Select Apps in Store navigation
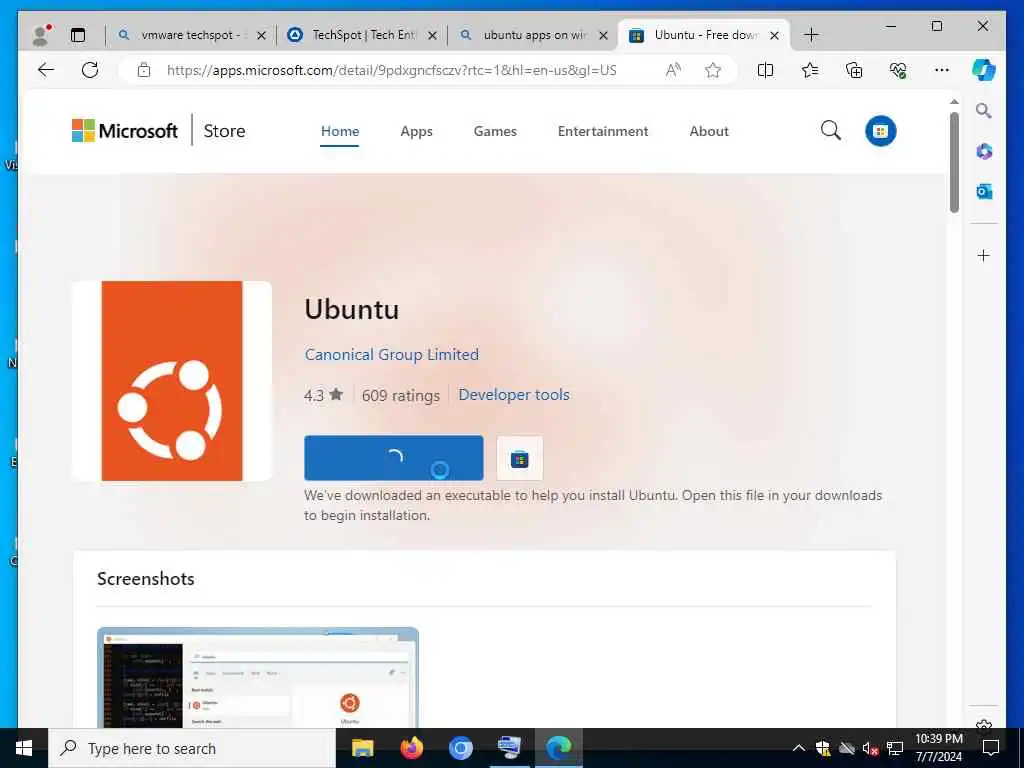The height and width of the screenshot is (768, 1024). click(417, 131)
